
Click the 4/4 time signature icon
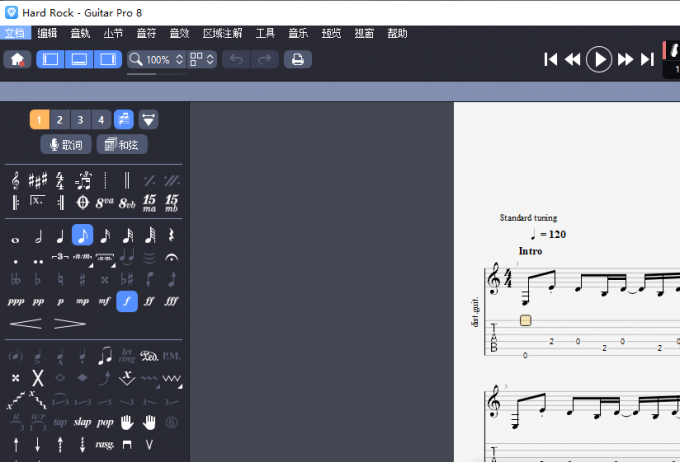point(60,180)
